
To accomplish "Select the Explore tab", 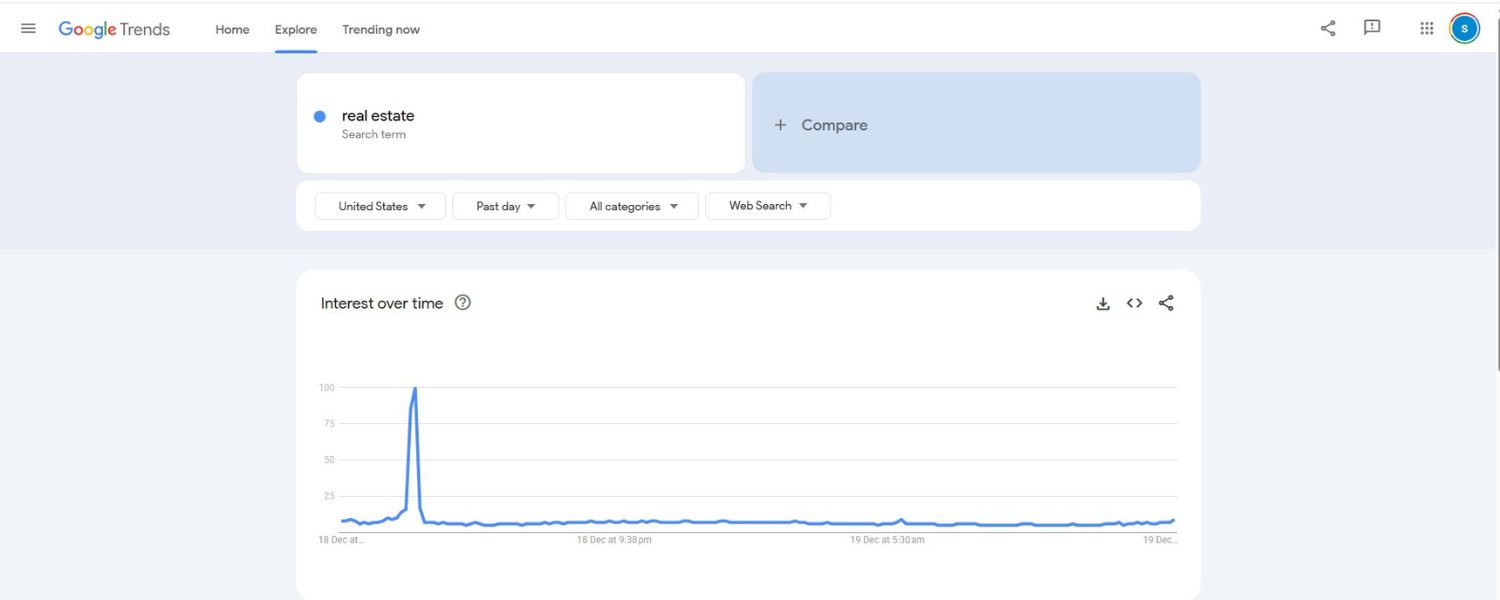I will (296, 30).
